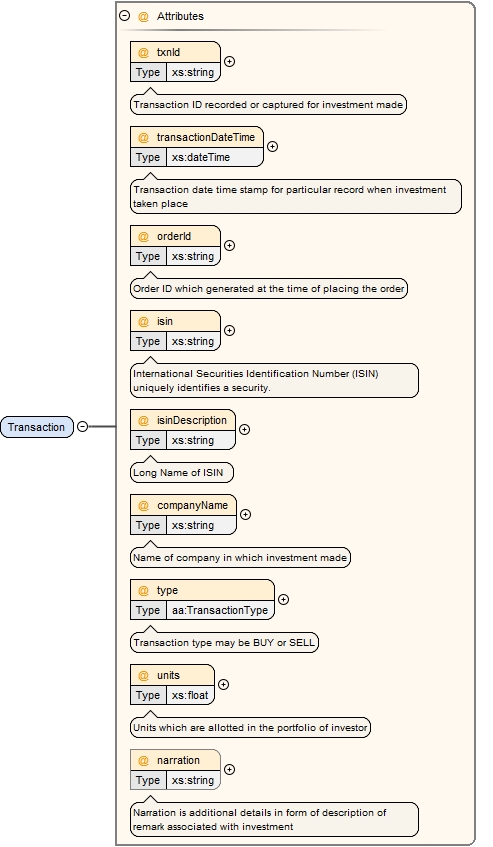Click the aa:TransactionType type value
Image resolution: width=493 pixels, height=847 pixels.
click(x=220, y=610)
